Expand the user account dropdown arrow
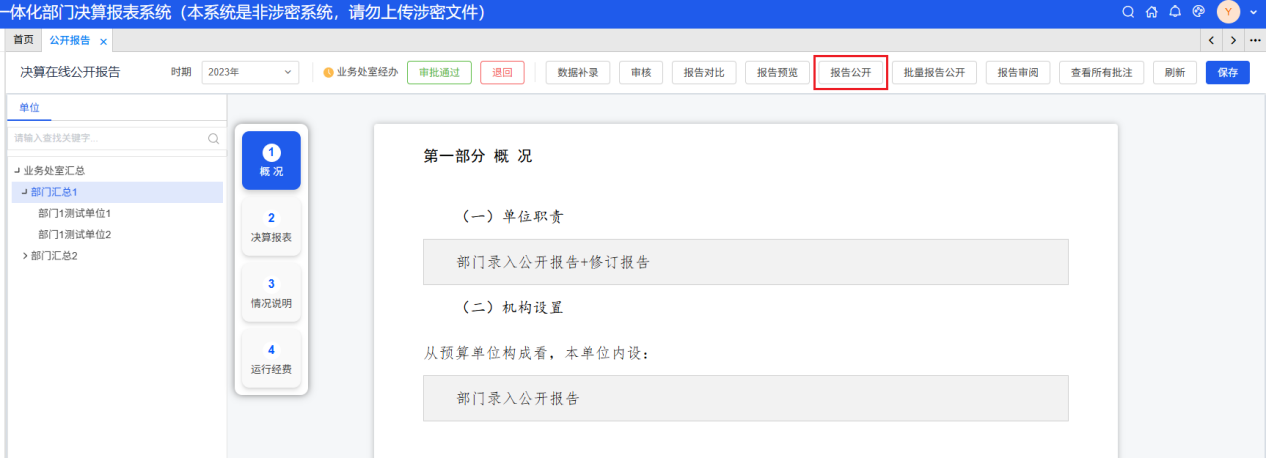 1254,12
